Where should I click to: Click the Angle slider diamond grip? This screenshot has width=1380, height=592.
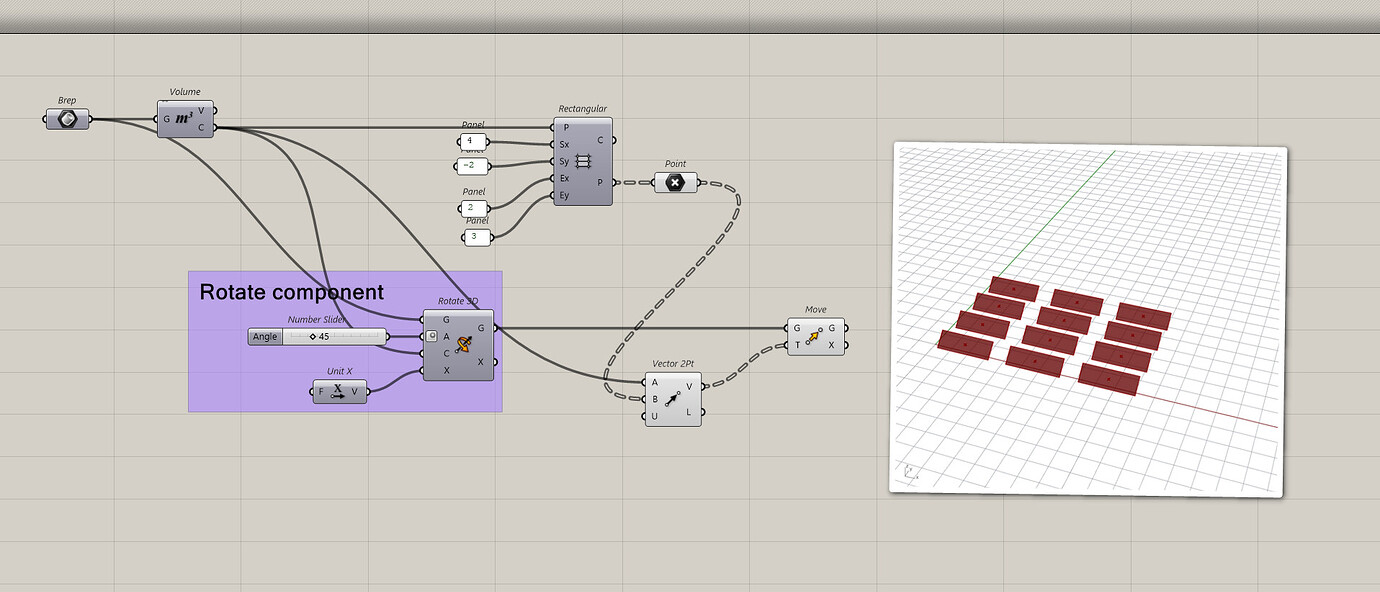point(312,336)
